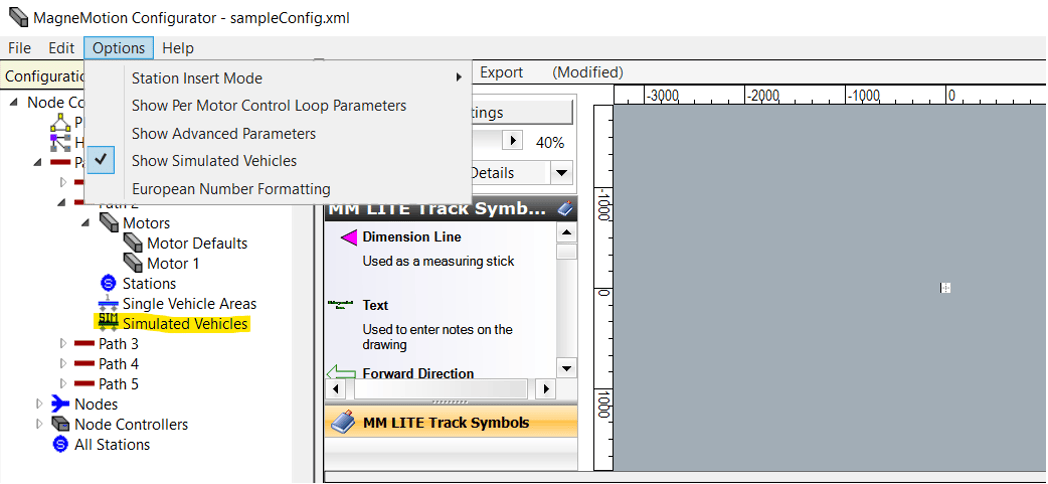Select Path 4 in the tree

[118, 364]
